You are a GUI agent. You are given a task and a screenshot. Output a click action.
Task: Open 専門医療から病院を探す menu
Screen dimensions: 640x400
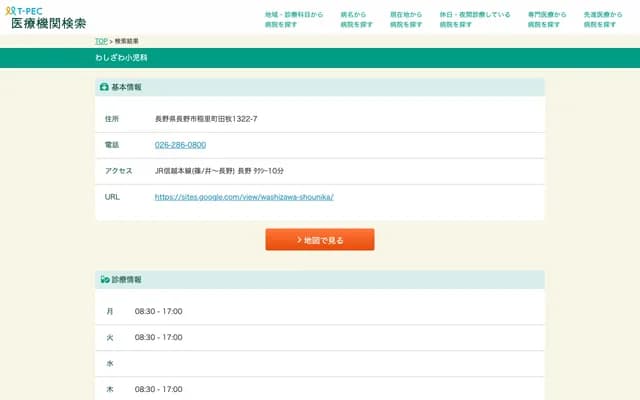pyautogui.click(x=547, y=19)
